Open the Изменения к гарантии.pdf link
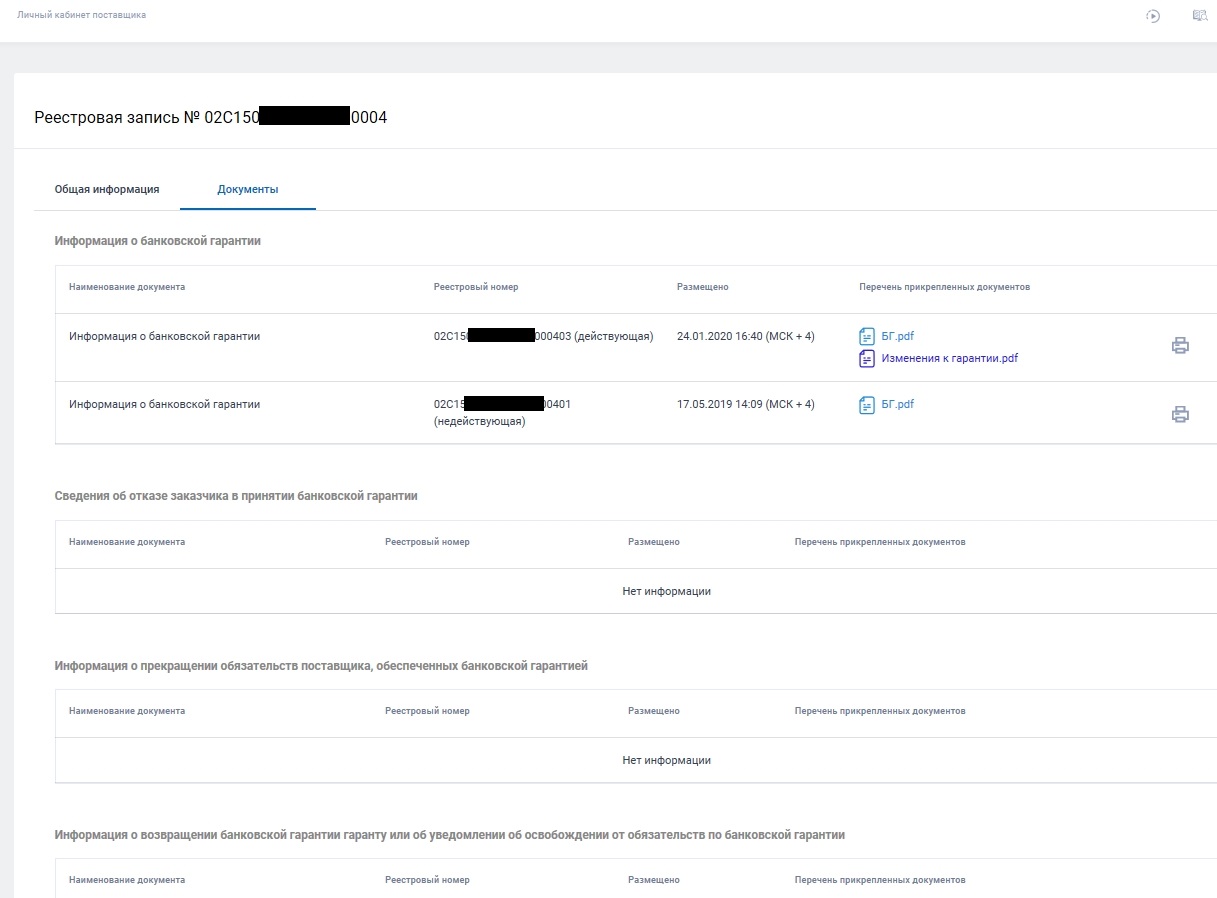This screenshot has height=898, width=1217. (949, 358)
